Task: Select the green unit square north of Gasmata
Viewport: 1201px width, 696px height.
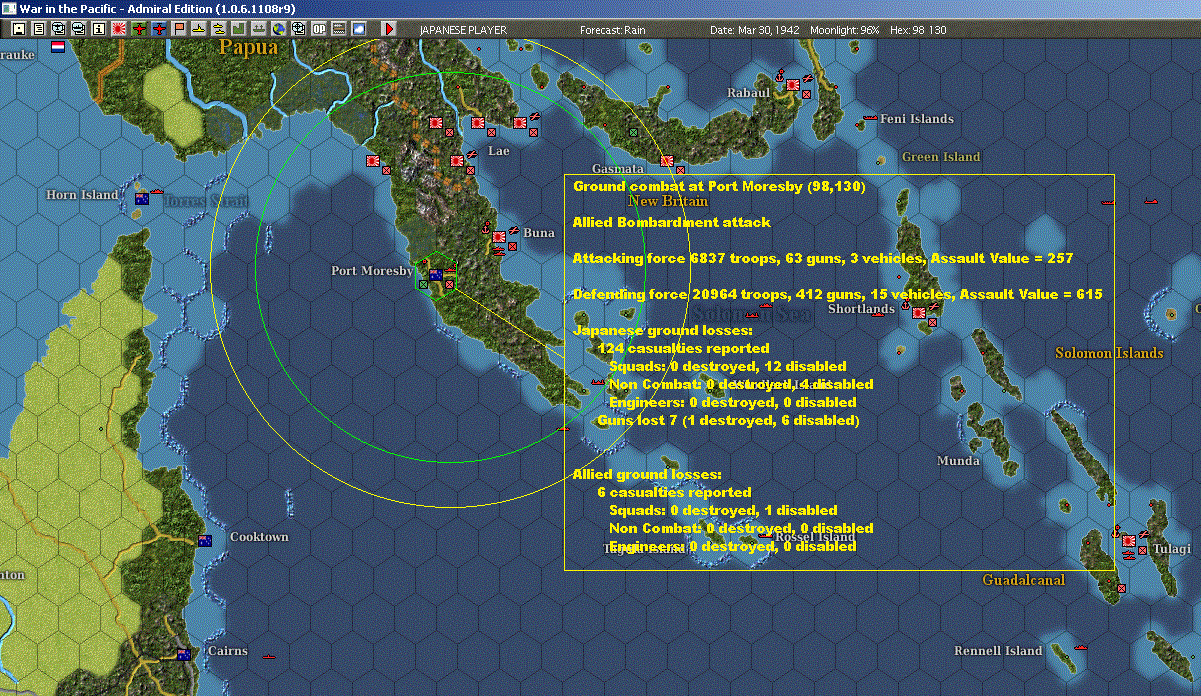Action: [633, 132]
